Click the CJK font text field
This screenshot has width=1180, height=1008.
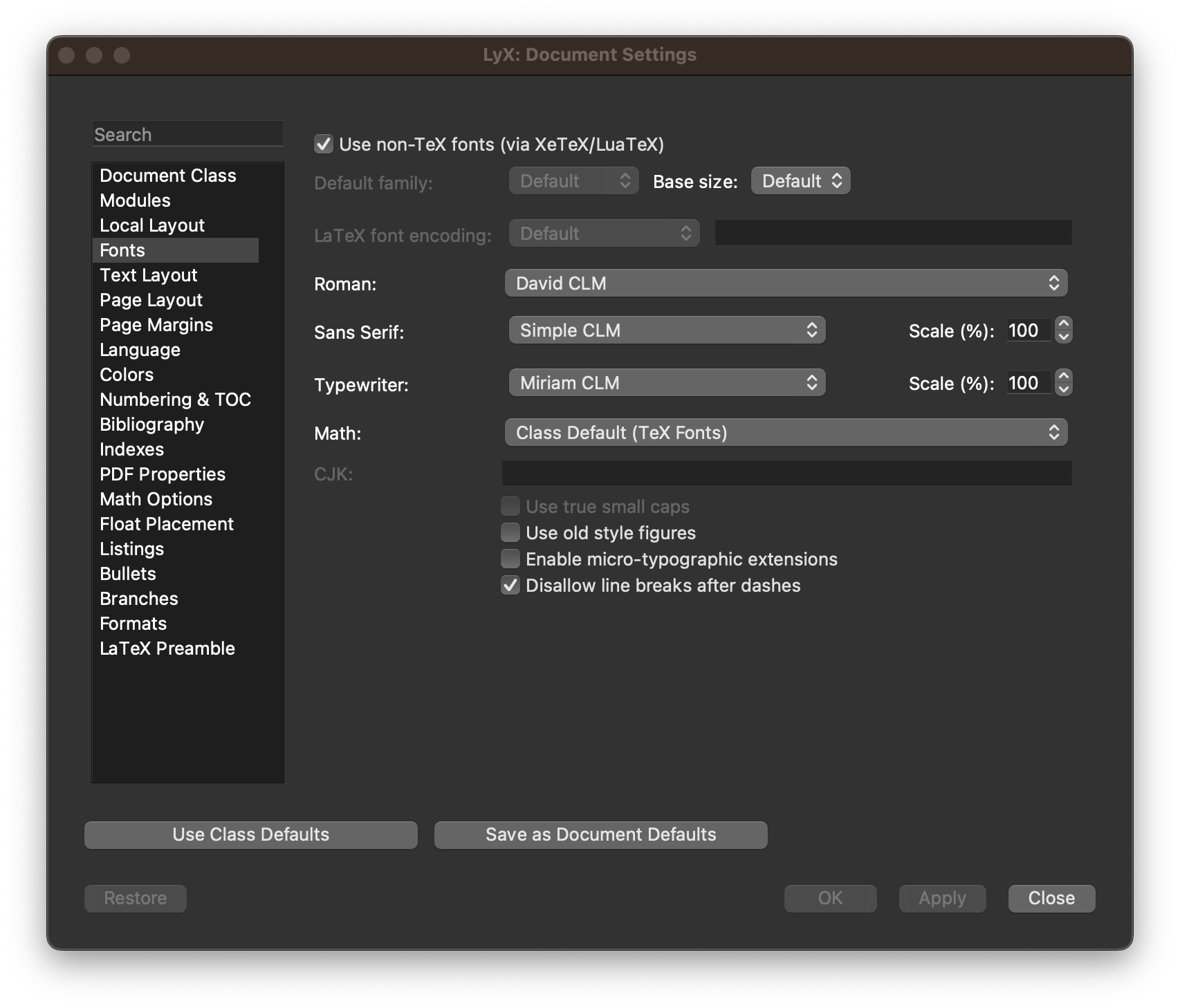(x=786, y=474)
